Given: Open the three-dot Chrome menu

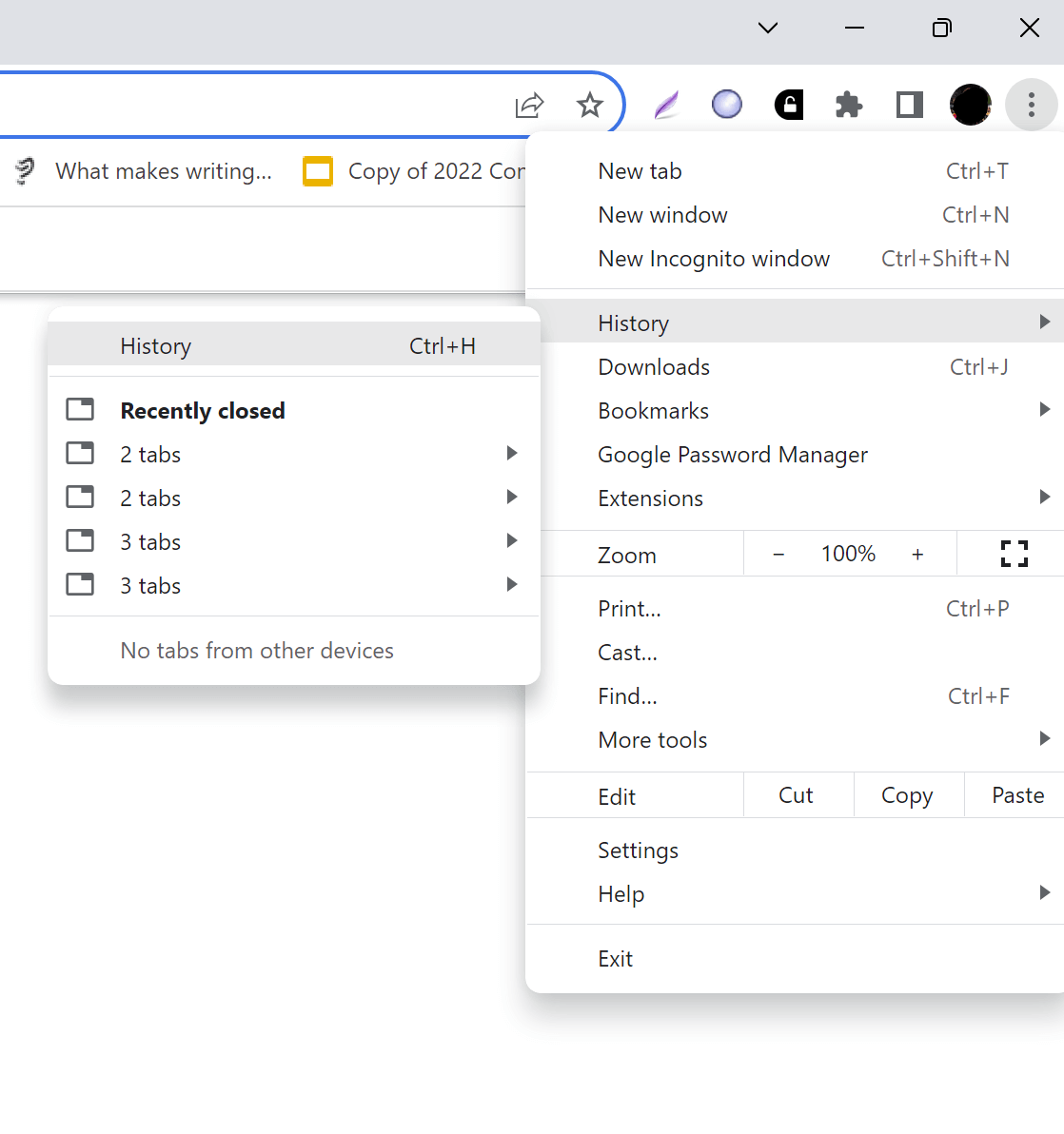Looking at the screenshot, I should 1031,105.
